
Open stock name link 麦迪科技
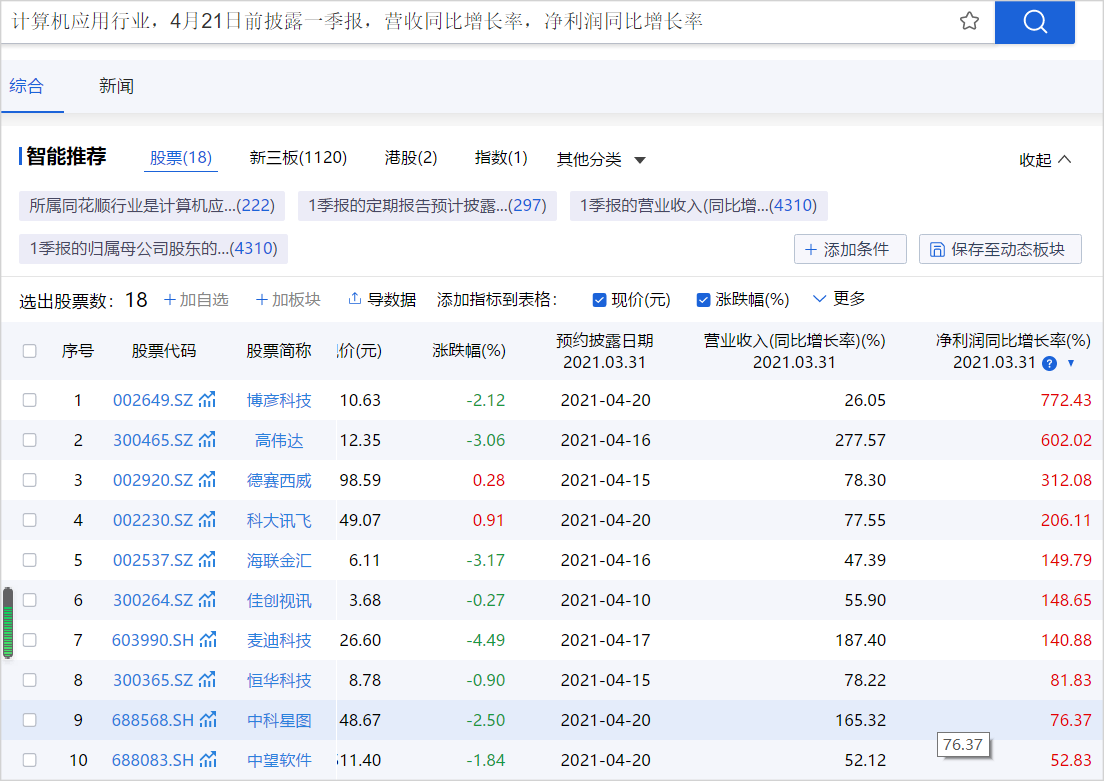point(279,641)
